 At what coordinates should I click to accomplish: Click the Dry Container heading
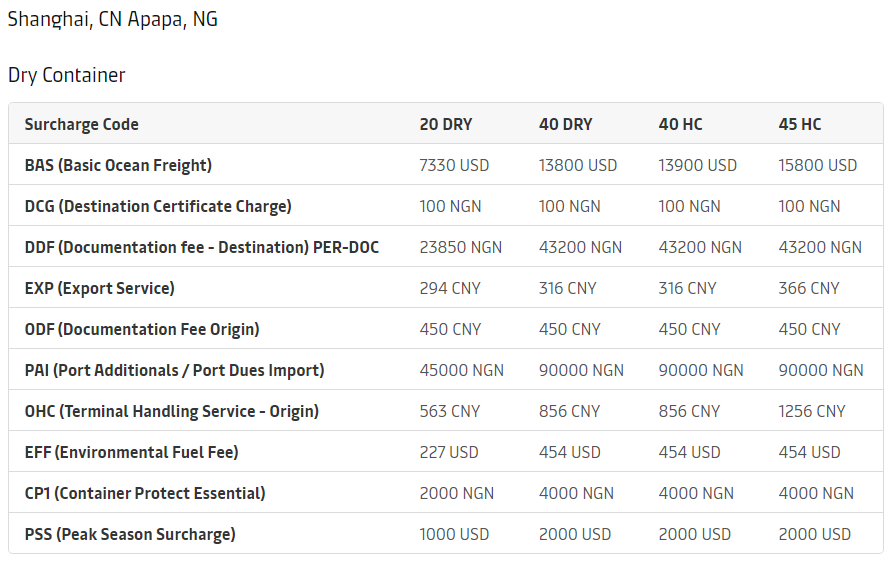pos(67,76)
